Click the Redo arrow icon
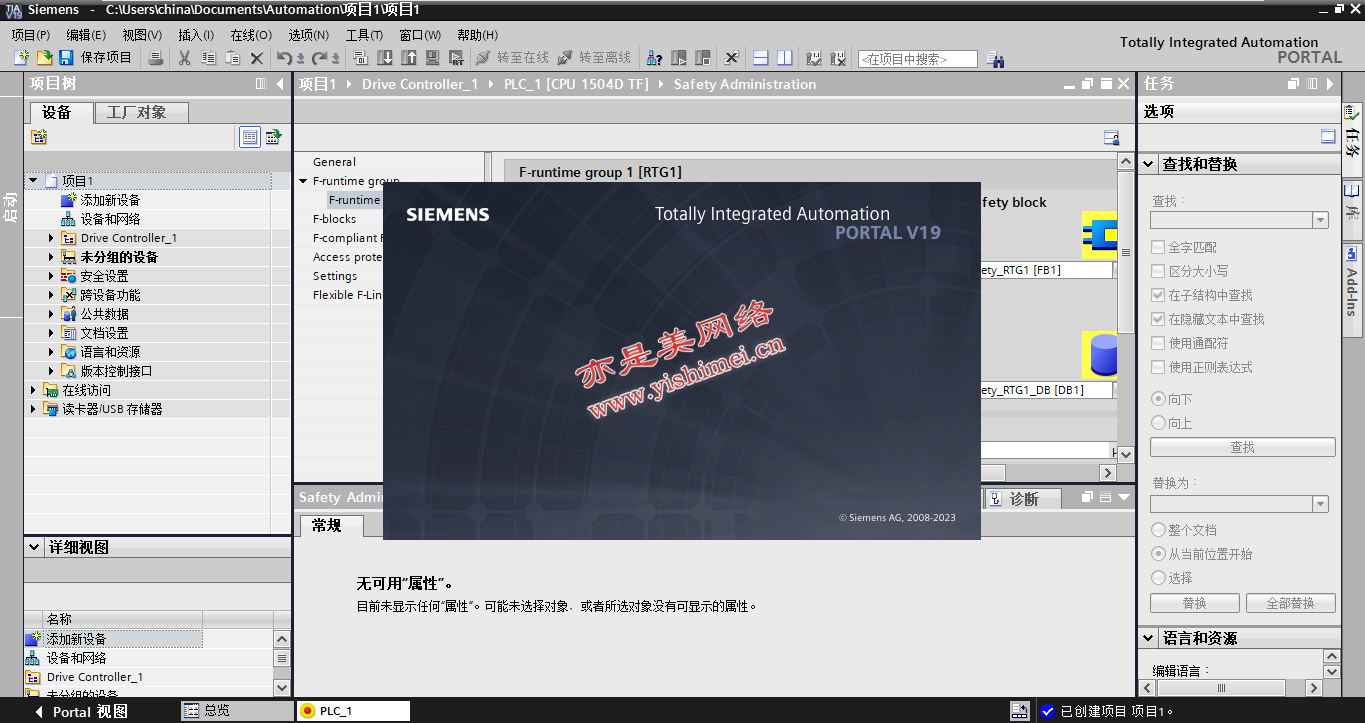The height and width of the screenshot is (723, 1365). [x=320, y=58]
